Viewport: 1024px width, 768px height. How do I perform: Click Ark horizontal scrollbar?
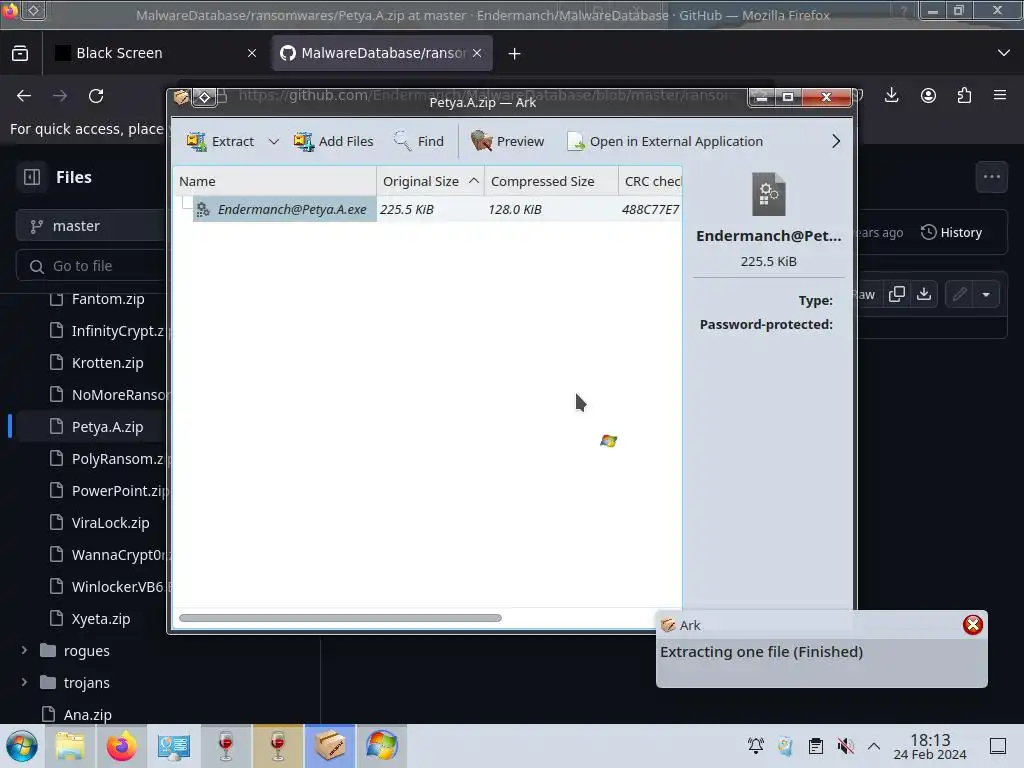coord(340,618)
